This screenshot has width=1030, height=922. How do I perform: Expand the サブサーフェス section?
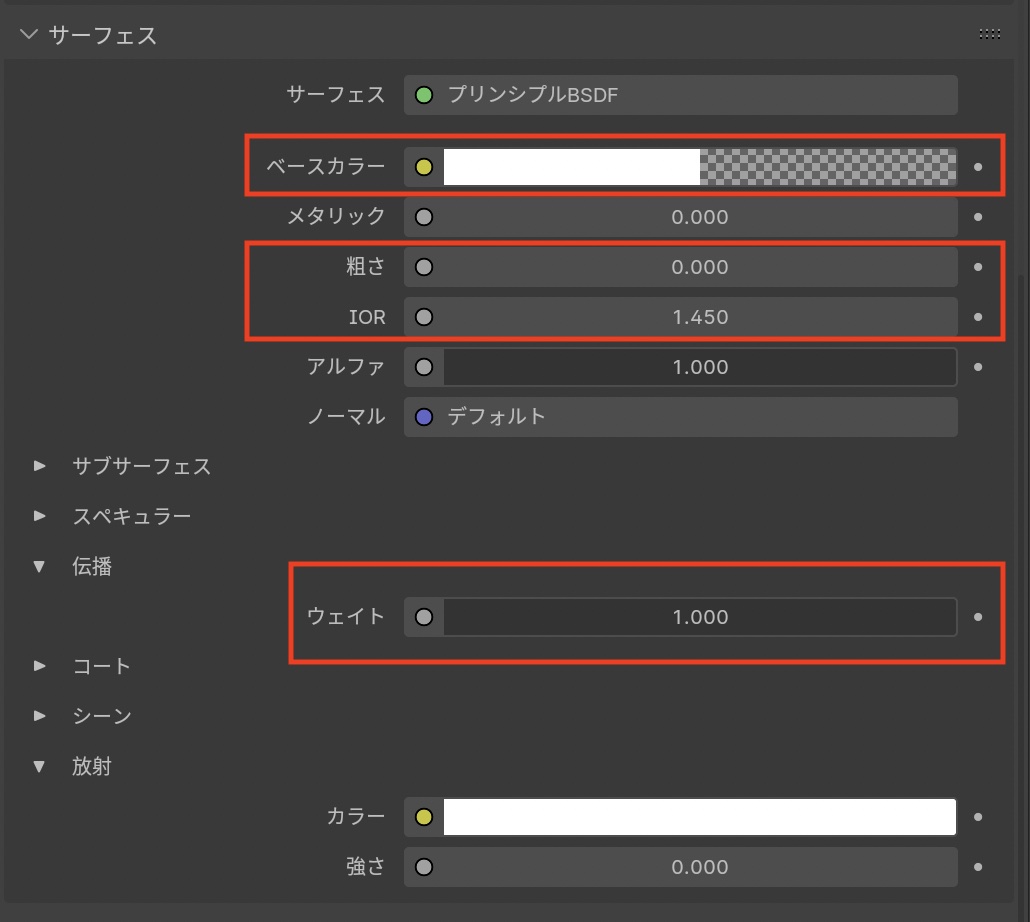40,466
